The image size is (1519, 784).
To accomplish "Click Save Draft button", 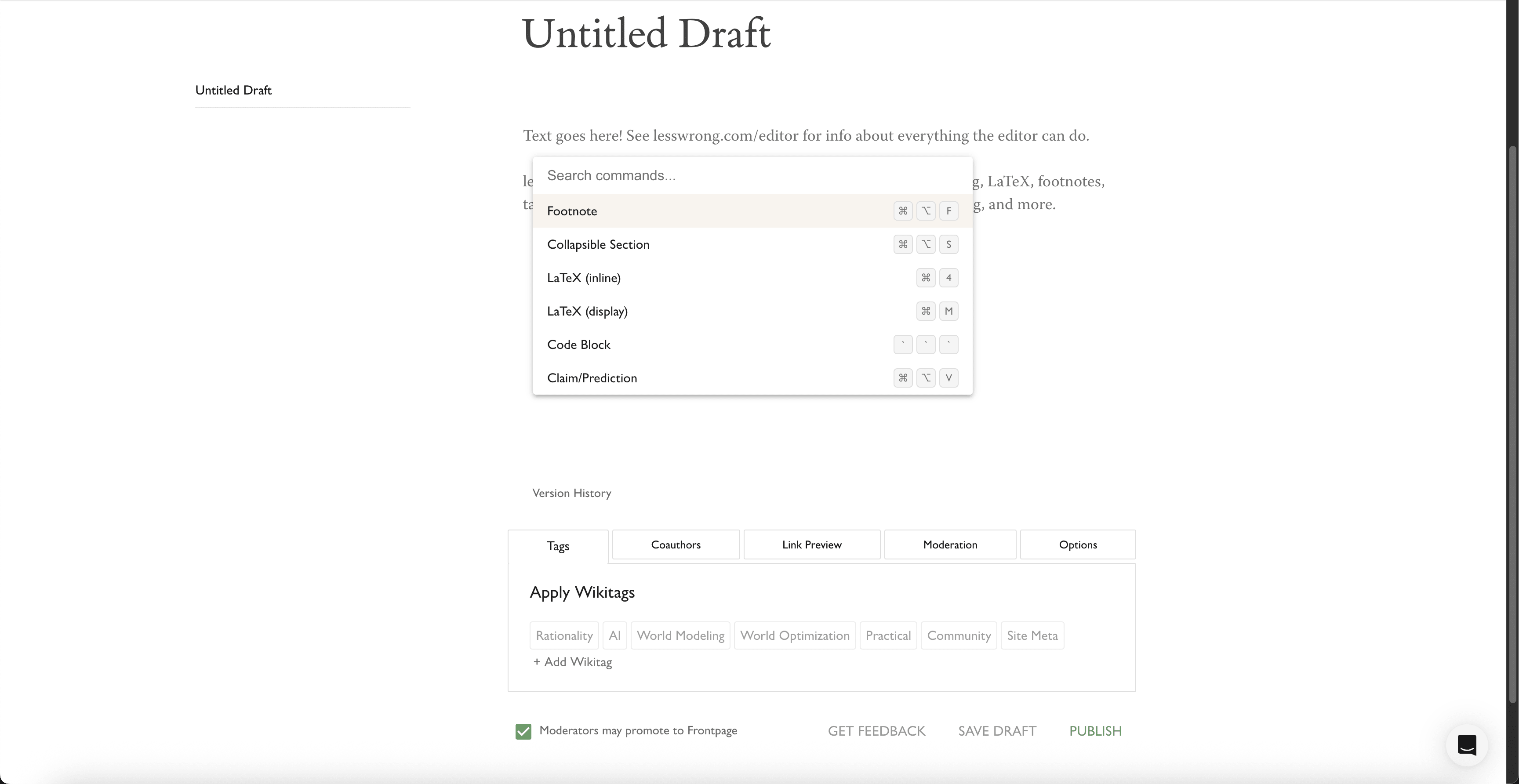I will point(996,731).
